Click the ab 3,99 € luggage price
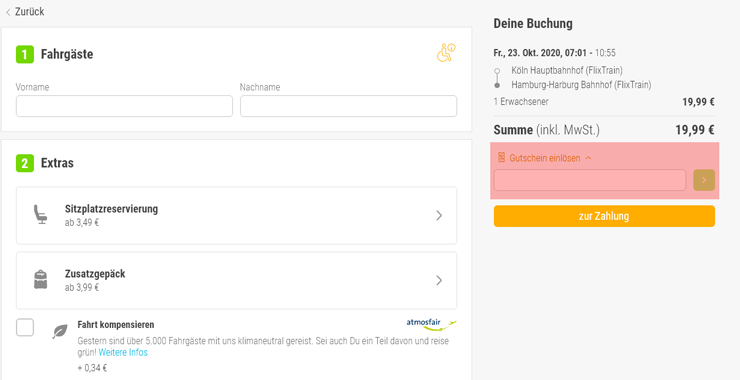 tap(82, 287)
